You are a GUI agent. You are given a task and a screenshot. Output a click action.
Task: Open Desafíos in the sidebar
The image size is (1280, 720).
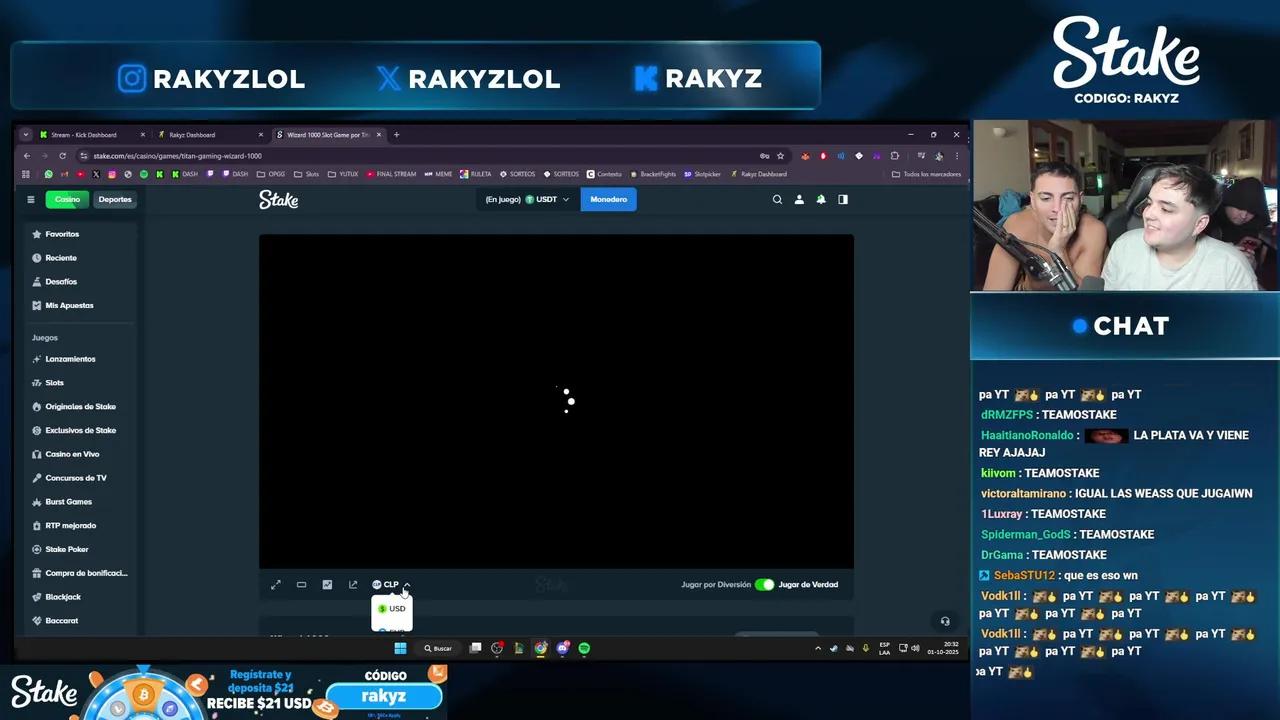click(80, 282)
